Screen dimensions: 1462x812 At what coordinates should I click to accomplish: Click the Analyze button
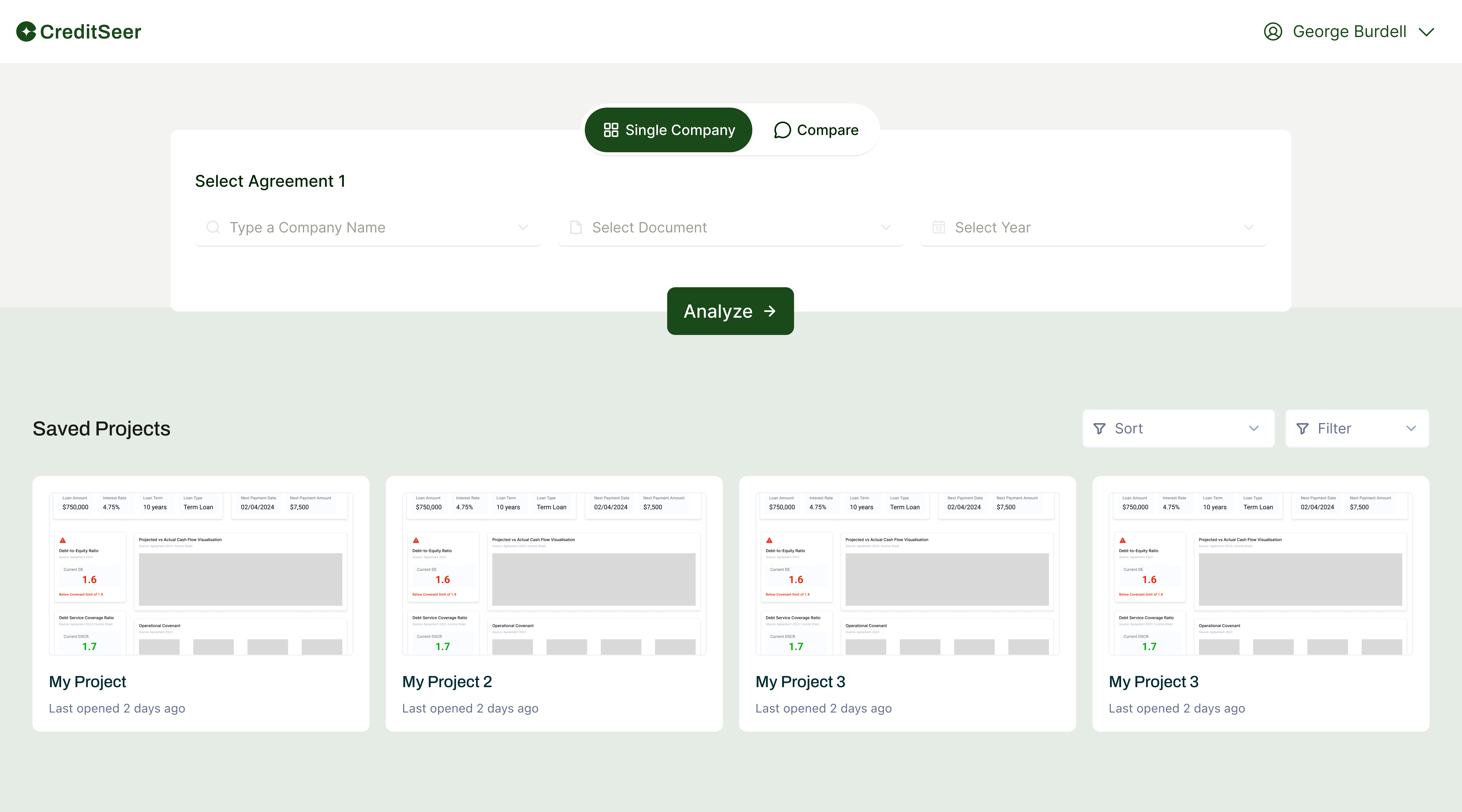tap(730, 311)
